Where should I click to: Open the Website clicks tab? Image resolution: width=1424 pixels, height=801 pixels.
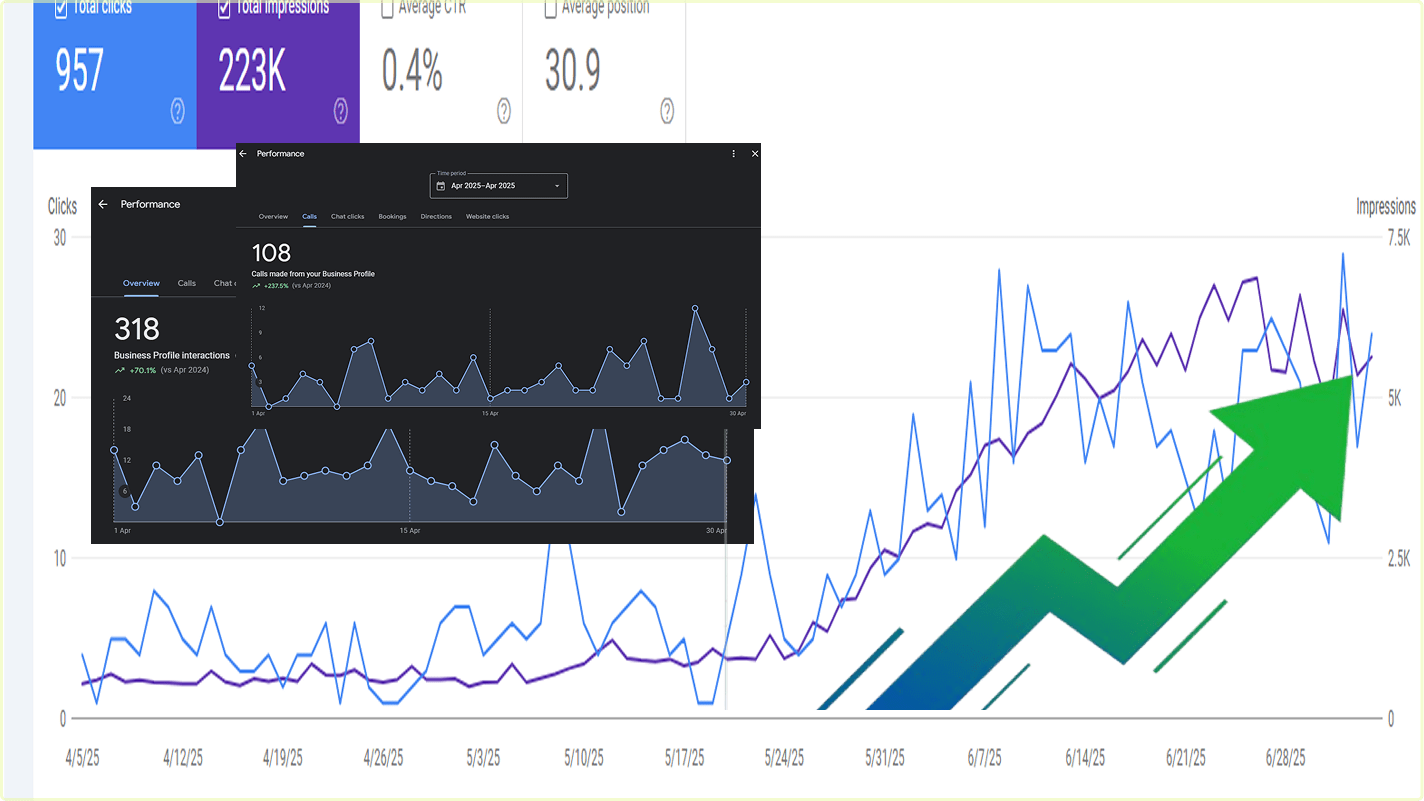point(487,217)
